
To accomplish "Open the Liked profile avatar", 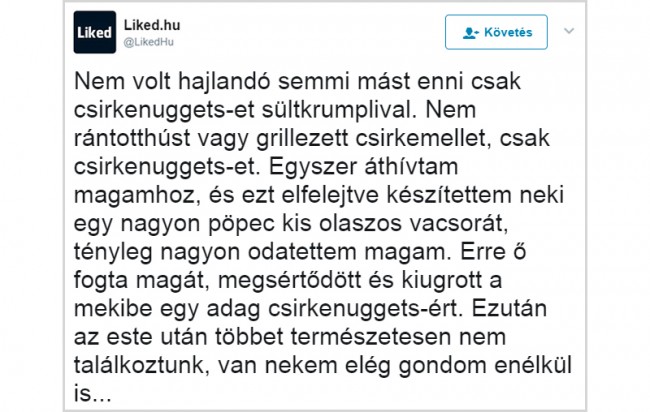I will point(95,32).
